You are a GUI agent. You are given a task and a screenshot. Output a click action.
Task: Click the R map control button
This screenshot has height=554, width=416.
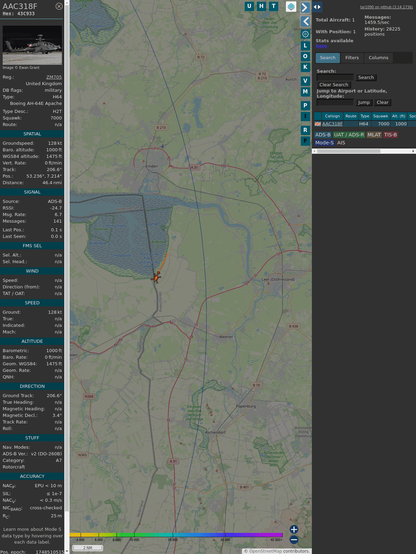coord(305,130)
